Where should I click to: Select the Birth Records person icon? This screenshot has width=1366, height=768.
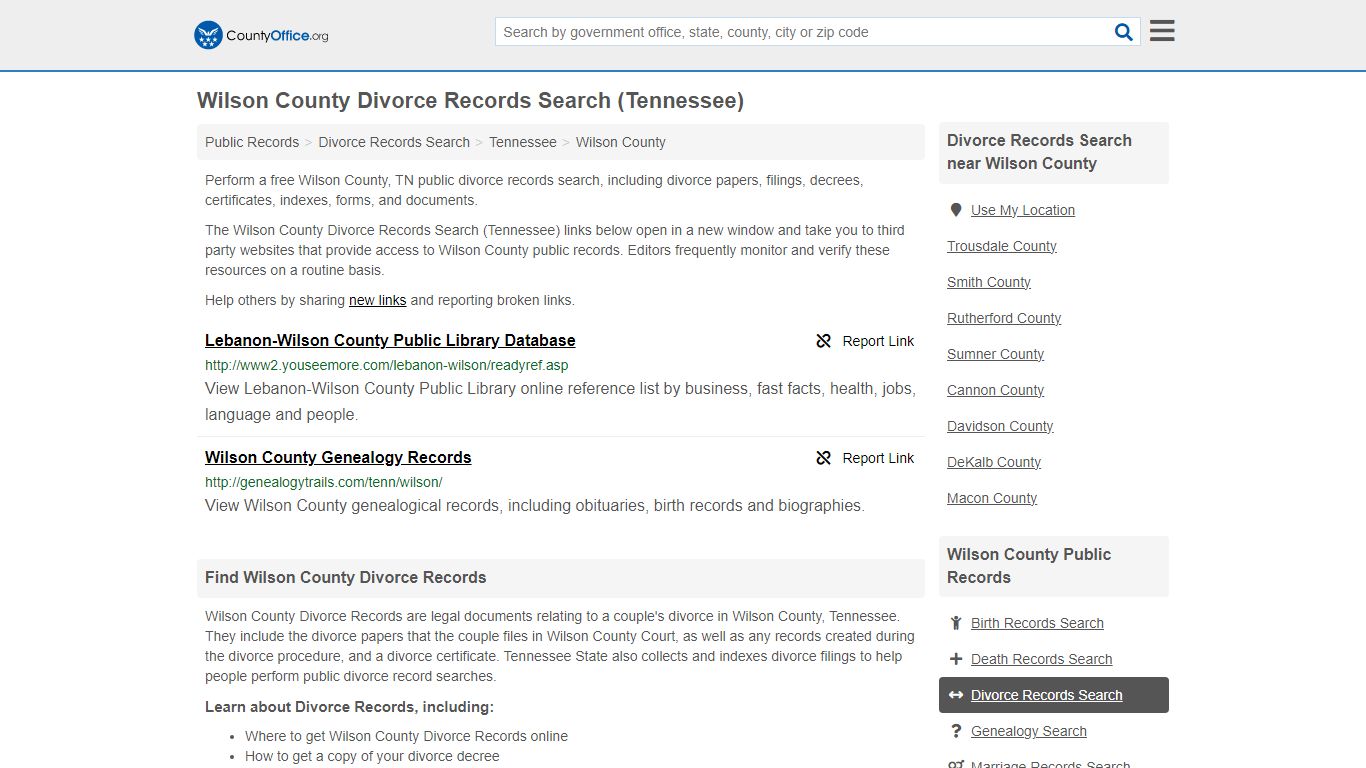pyautogui.click(x=956, y=623)
